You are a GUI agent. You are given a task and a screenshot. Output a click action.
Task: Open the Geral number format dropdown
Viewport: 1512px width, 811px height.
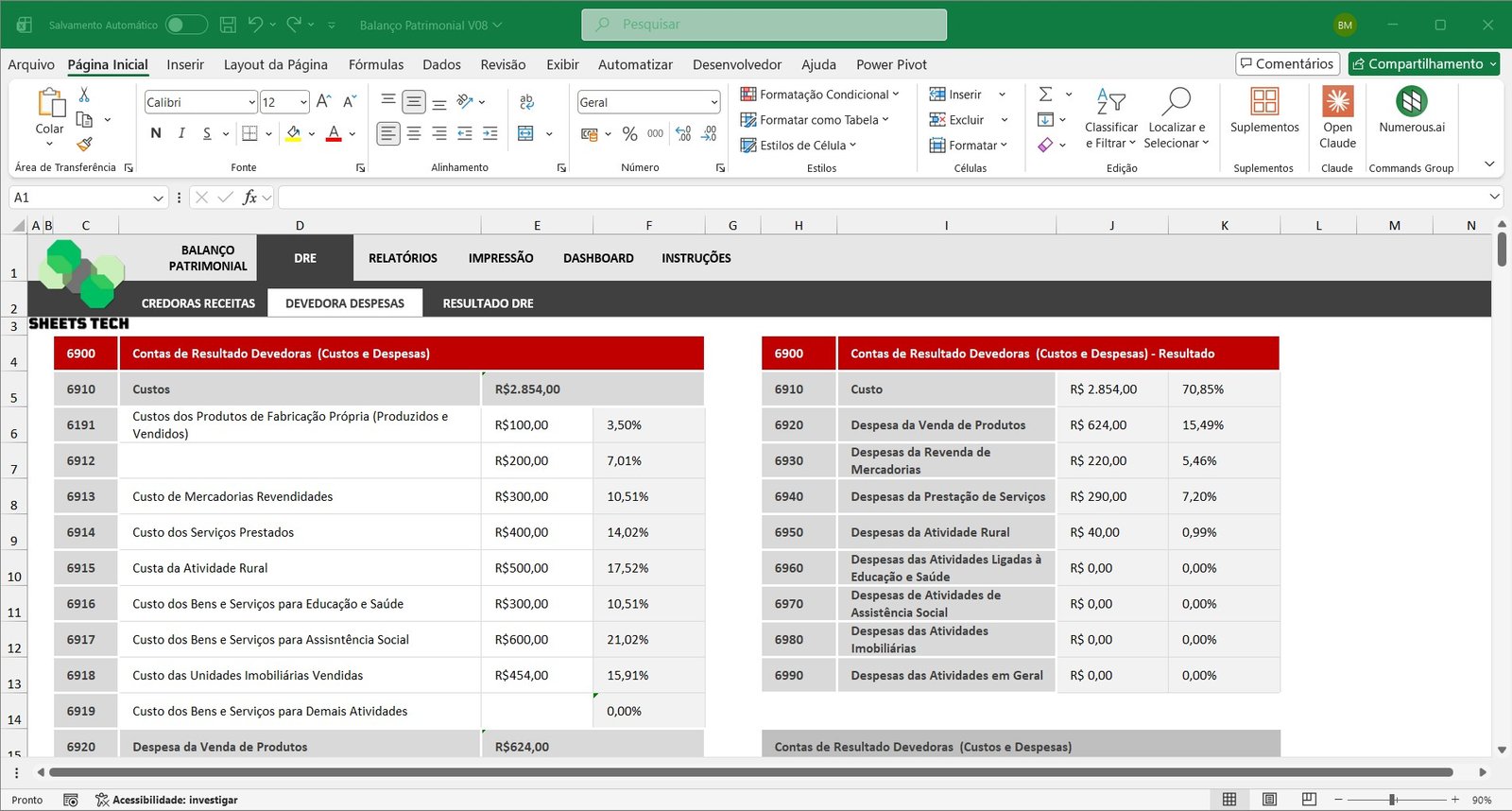(713, 102)
